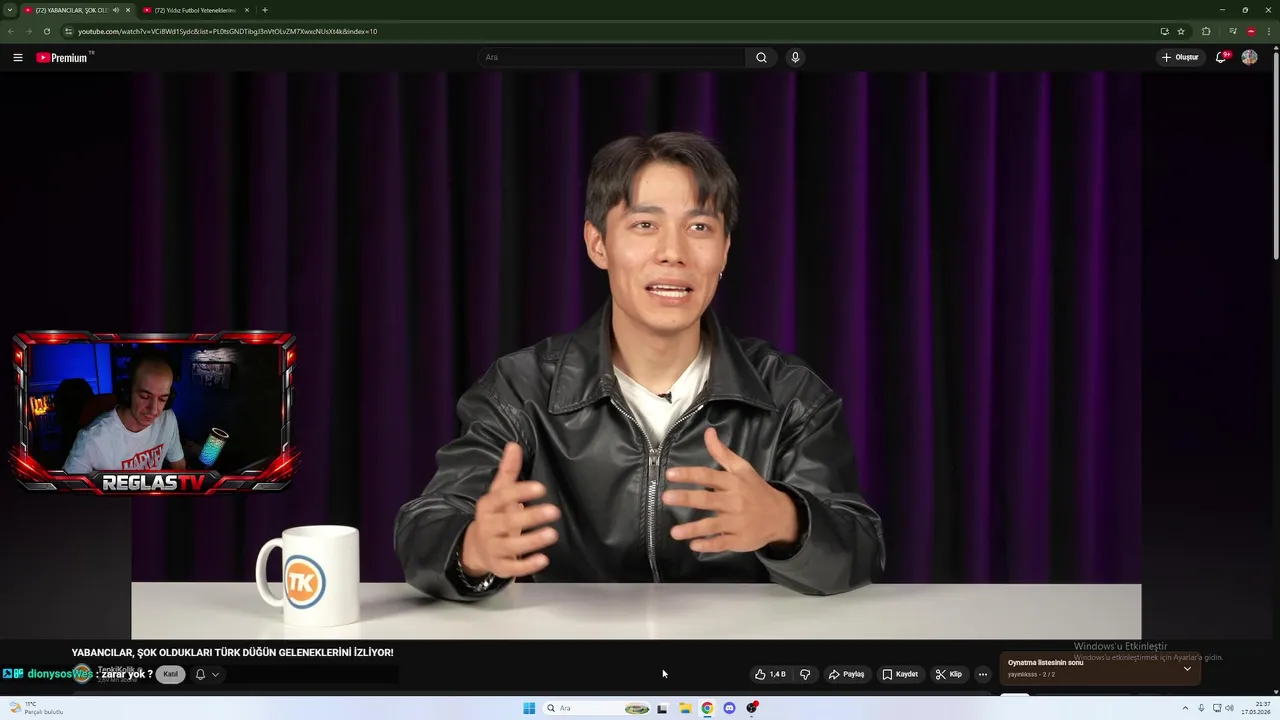The width and height of the screenshot is (1280, 720).
Task: Share the video using Paylaş
Action: pos(846,674)
